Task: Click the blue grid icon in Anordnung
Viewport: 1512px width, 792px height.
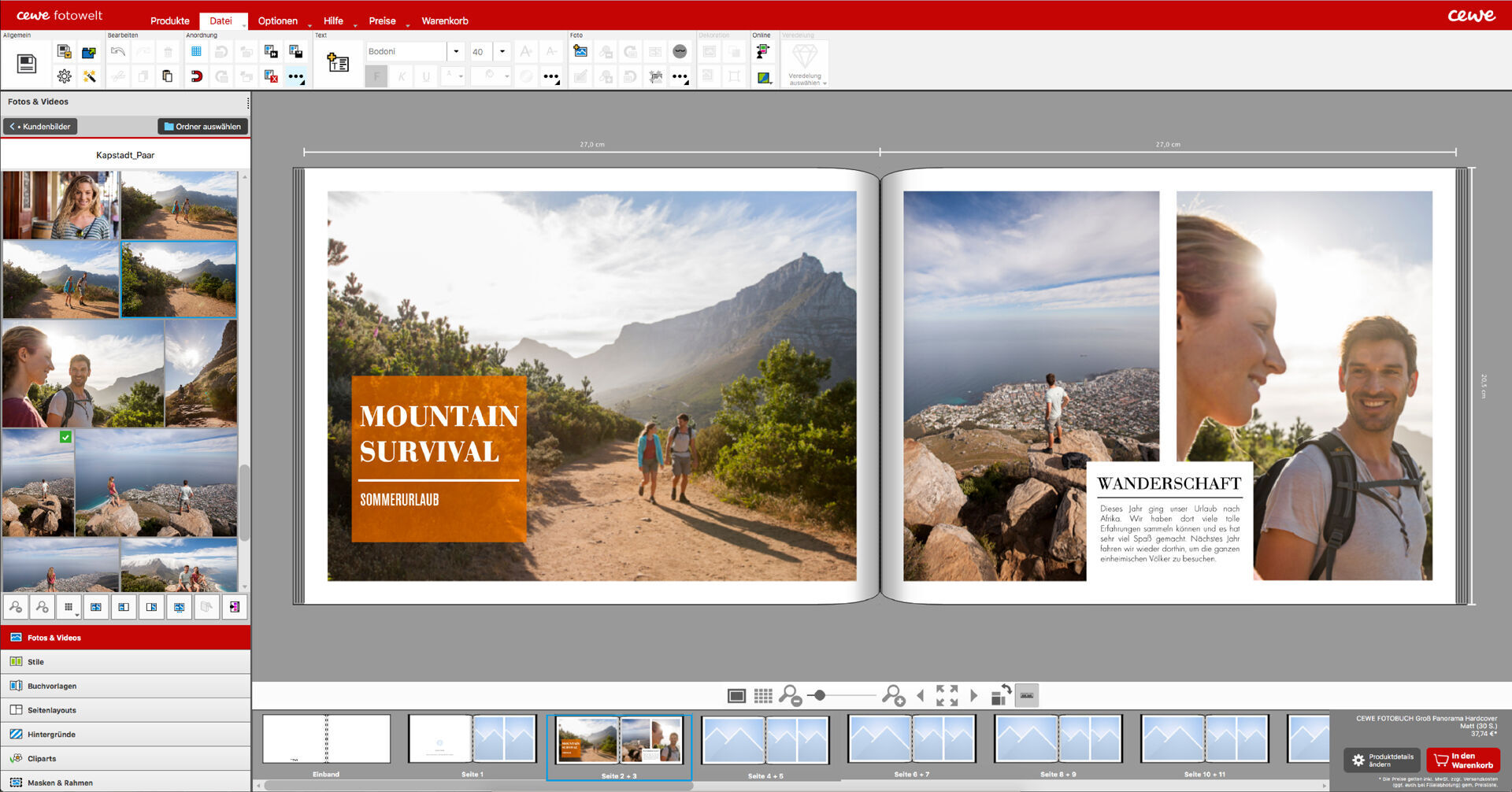Action: (x=196, y=52)
